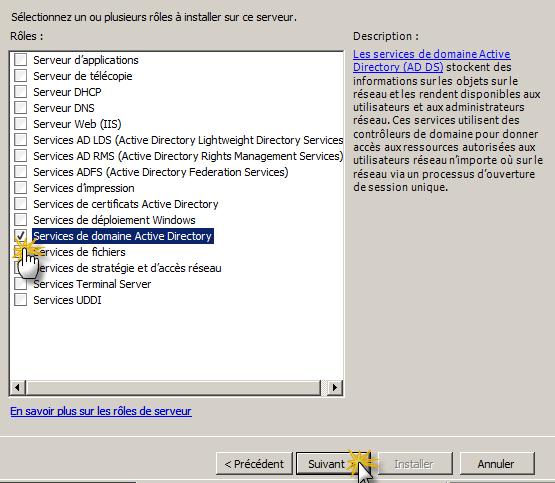555x483 pixels.
Task: Enable Services AD LDS checkbox
Action: [x=21, y=139]
